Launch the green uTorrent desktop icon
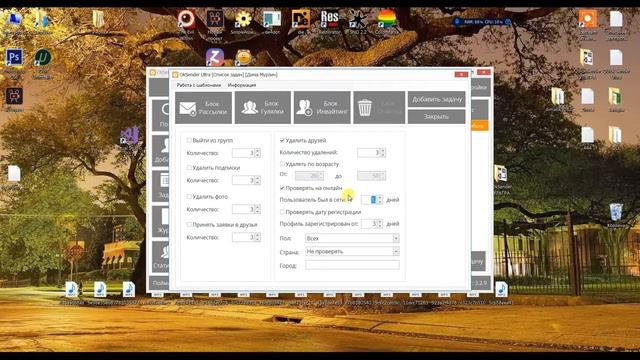 coord(42,58)
